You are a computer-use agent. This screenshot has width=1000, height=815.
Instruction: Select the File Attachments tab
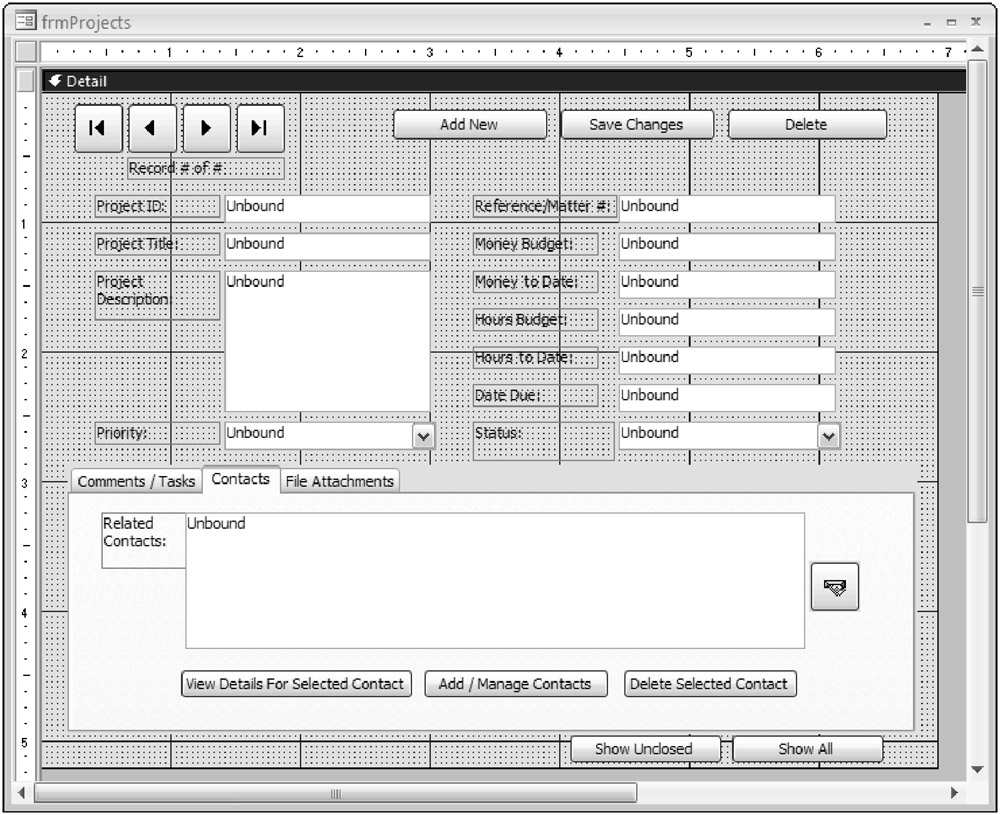[339, 481]
